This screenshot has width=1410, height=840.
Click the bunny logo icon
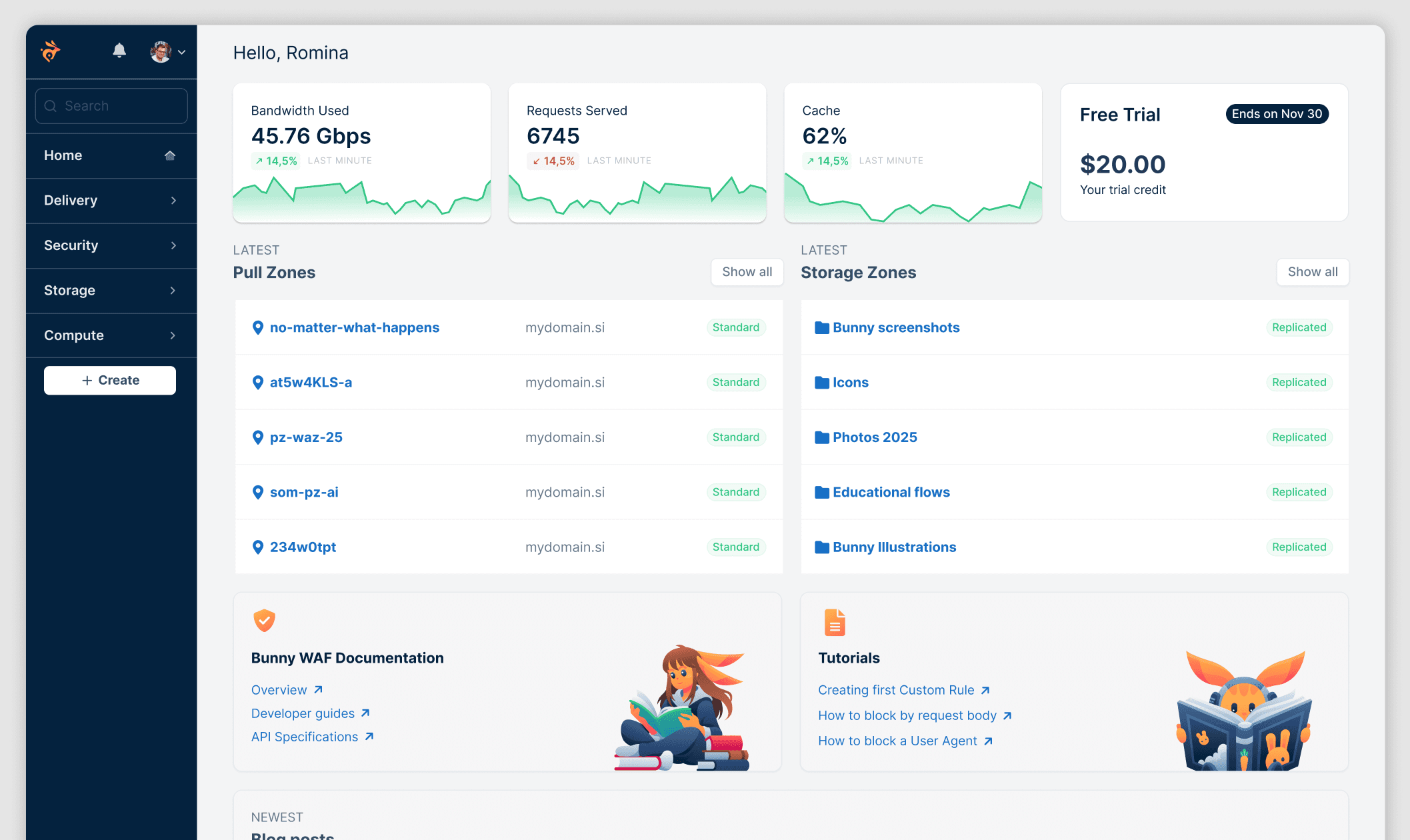[50, 51]
